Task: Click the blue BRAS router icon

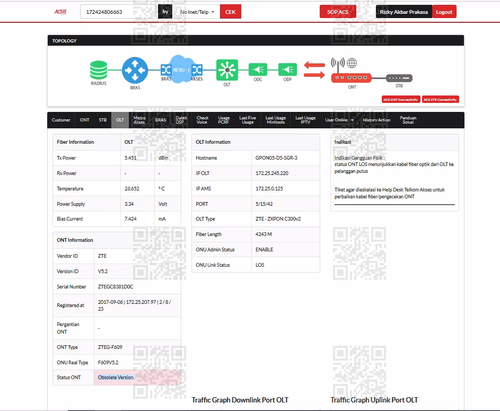Action: coord(135,70)
